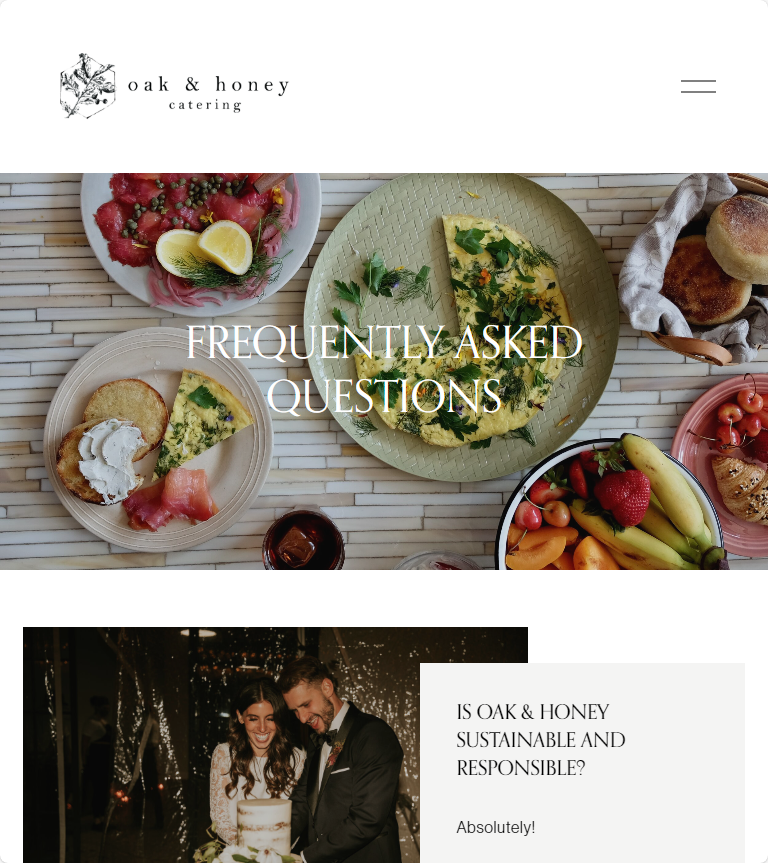The image size is (768, 863).
Task: Click the "oak & honey" logo text
Action: [x=208, y=85]
